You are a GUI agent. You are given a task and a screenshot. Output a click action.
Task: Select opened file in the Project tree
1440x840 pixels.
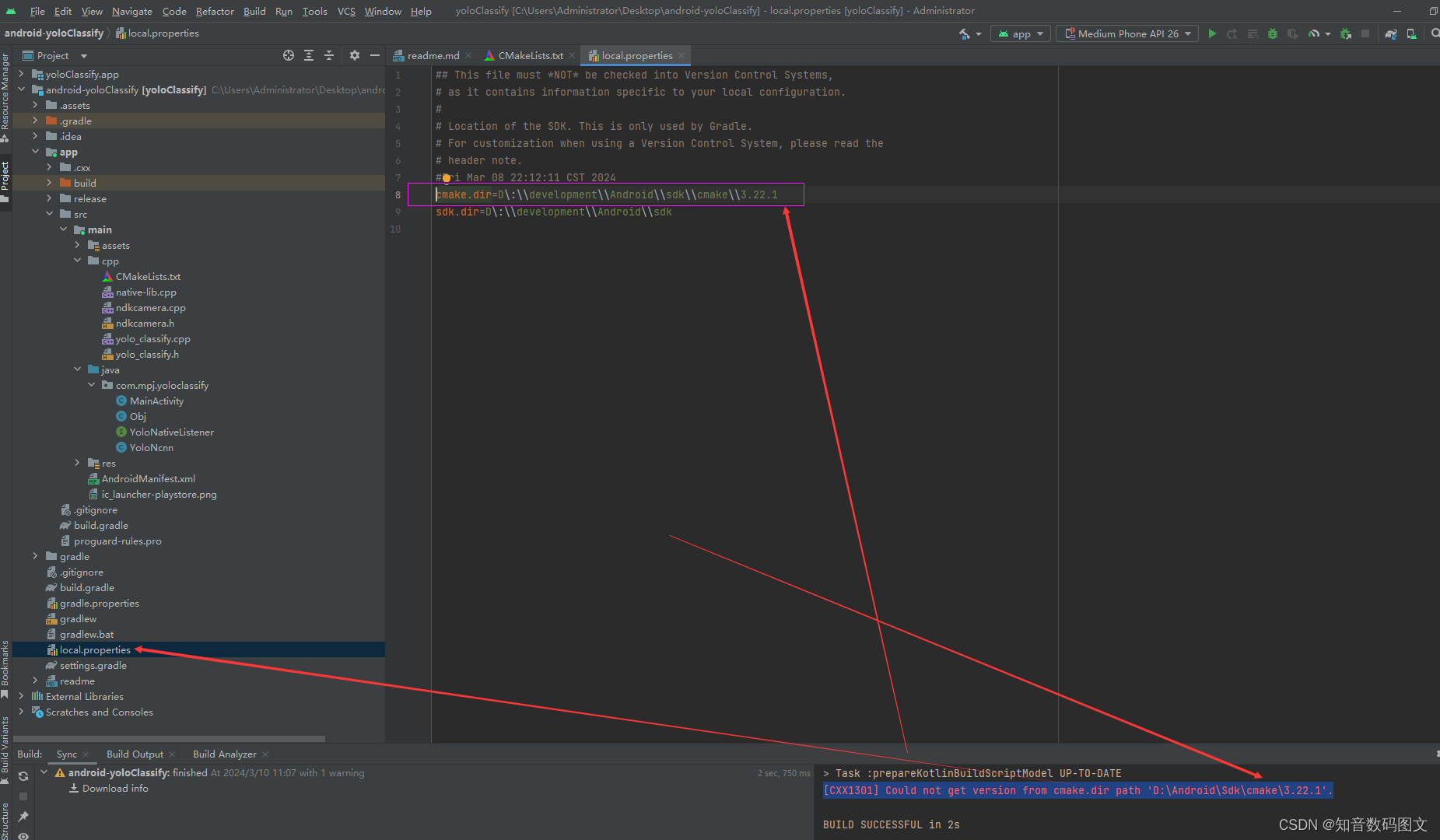coord(289,55)
